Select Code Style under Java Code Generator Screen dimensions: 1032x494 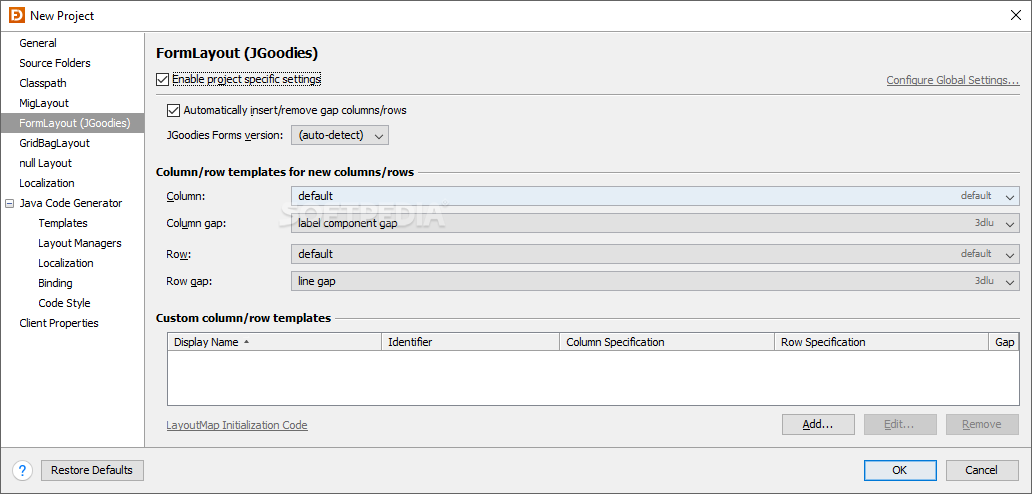pos(64,303)
